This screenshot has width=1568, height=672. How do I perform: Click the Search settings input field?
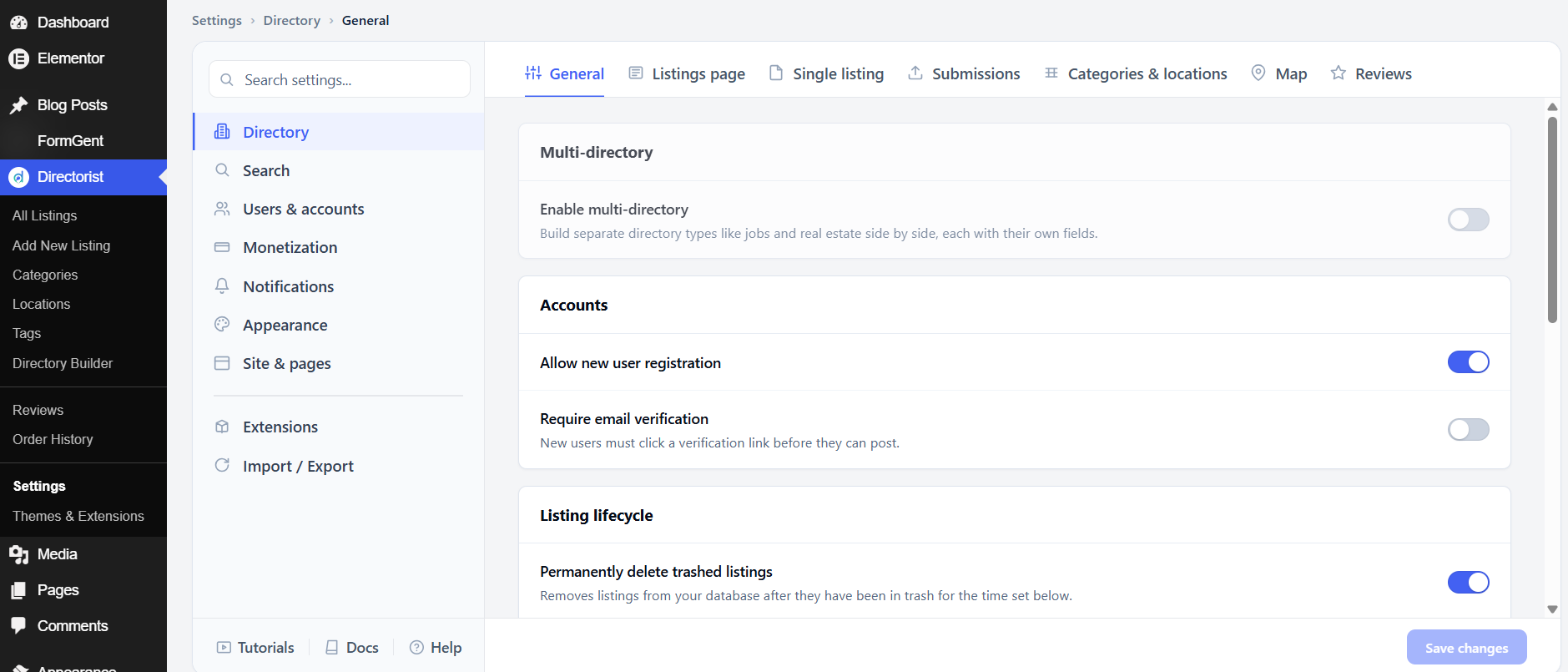pyautogui.click(x=340, y=79)
